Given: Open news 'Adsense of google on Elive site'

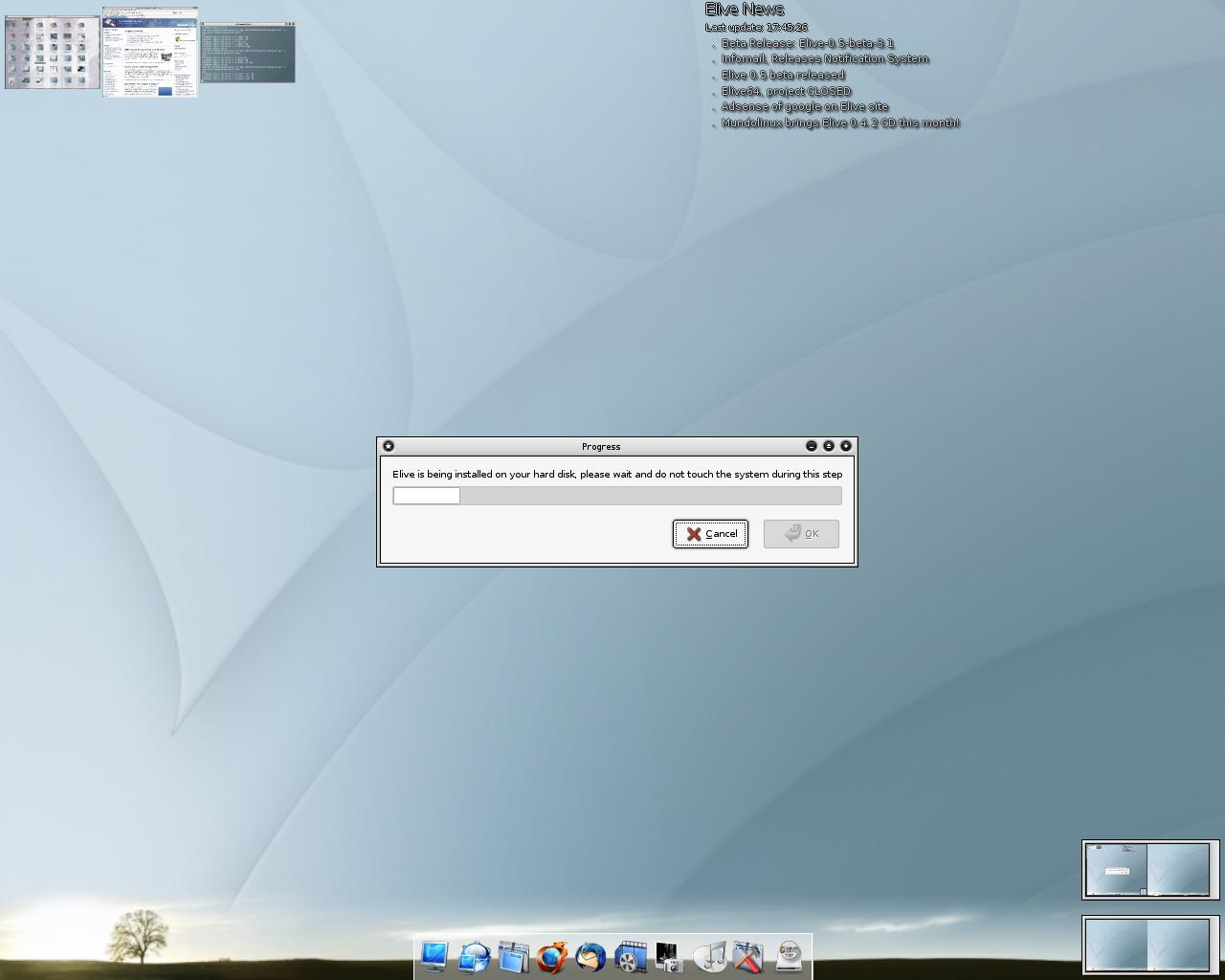Looking at the screenshot, I should [x=805, y=107].
